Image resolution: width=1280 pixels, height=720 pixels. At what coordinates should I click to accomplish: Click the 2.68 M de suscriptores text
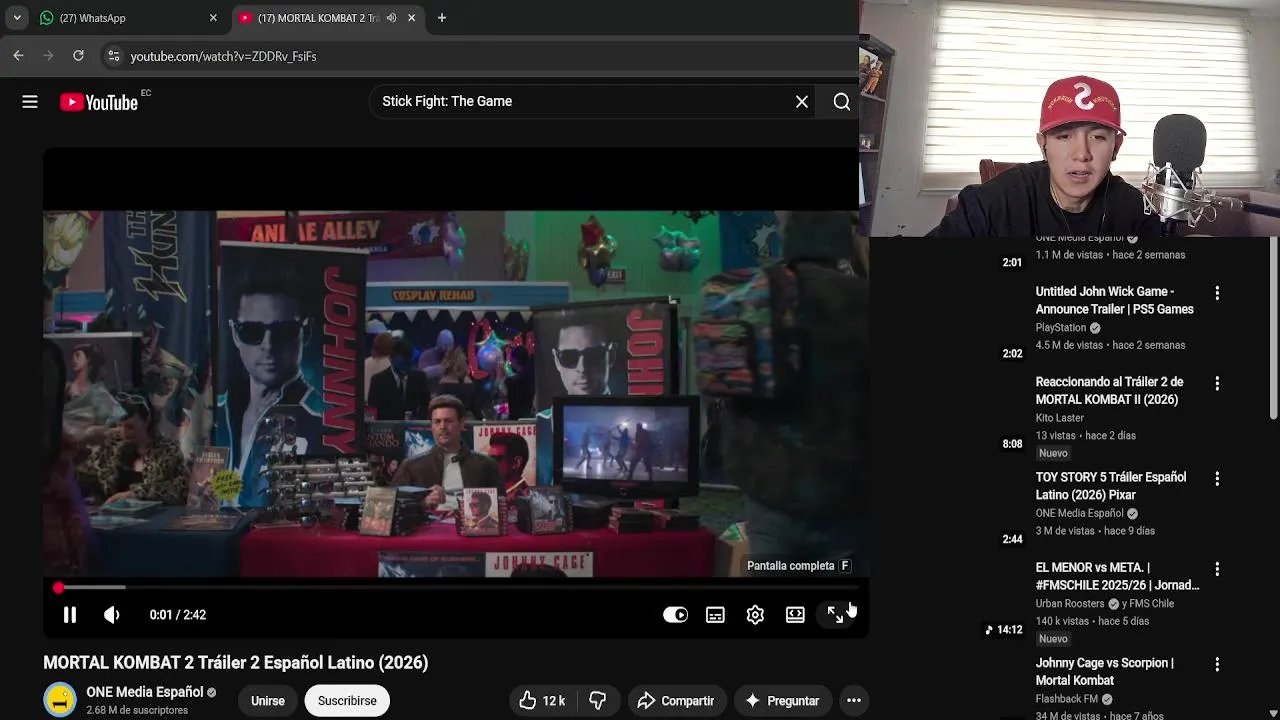(x=137, y=710)
